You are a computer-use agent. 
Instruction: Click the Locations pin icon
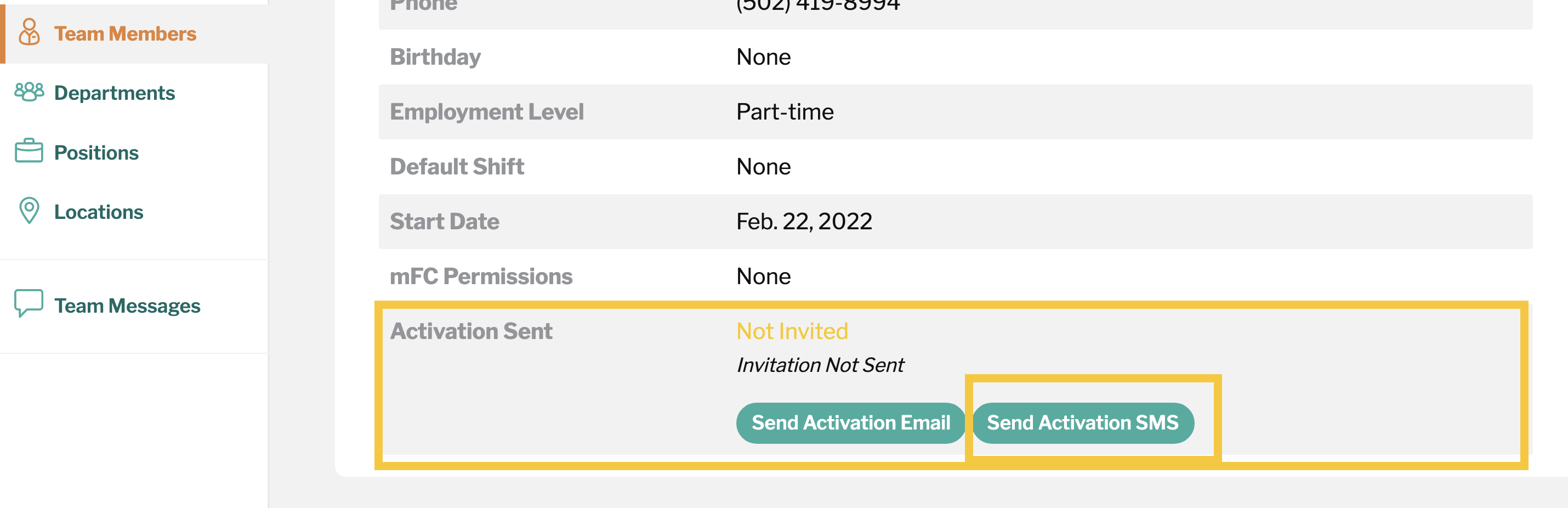coord(29,211)
